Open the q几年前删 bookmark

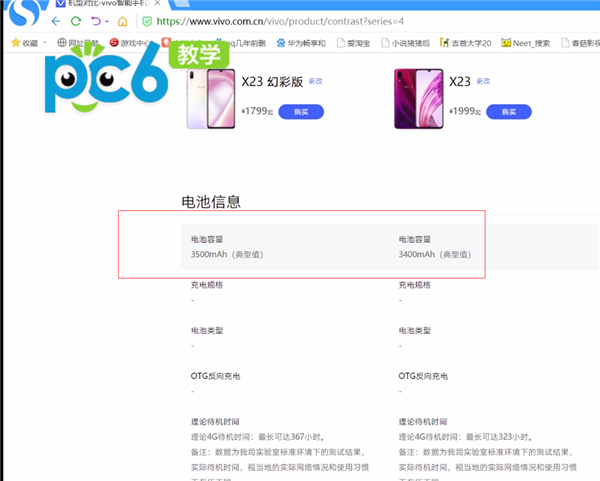241,43
